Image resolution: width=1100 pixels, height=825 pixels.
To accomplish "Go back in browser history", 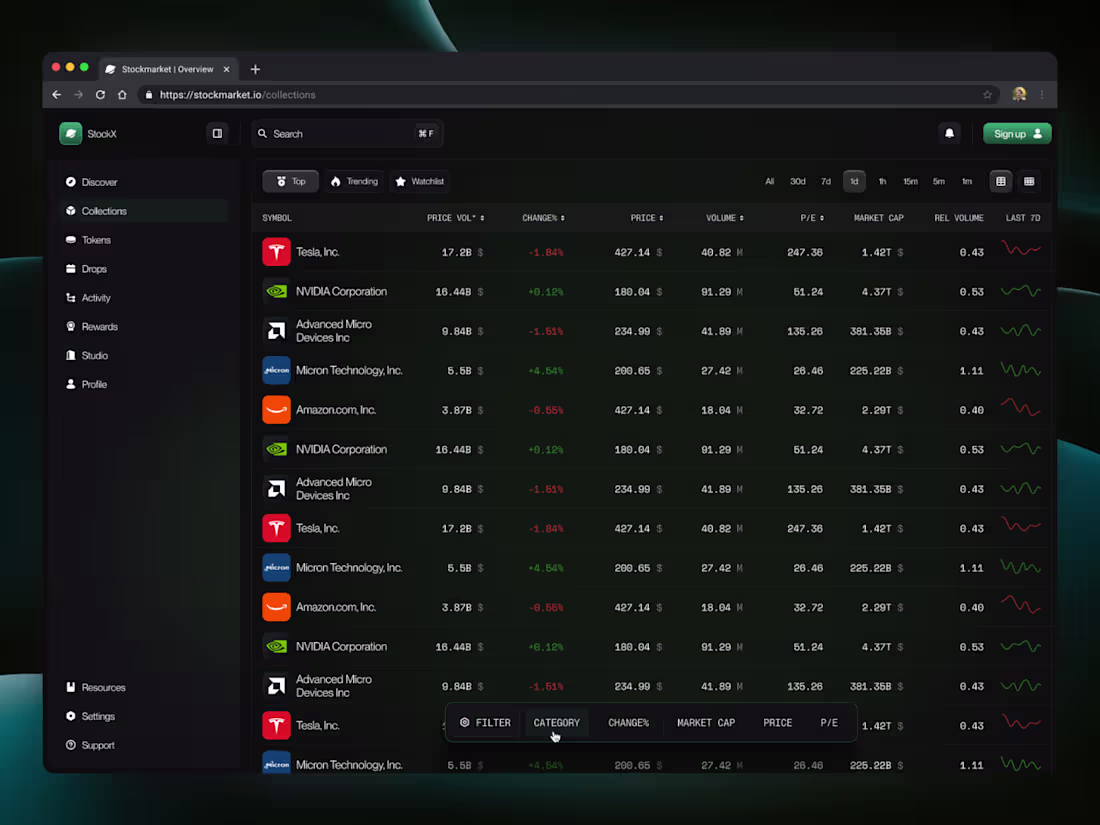I will pyautogui.click(x=57, y=95).
